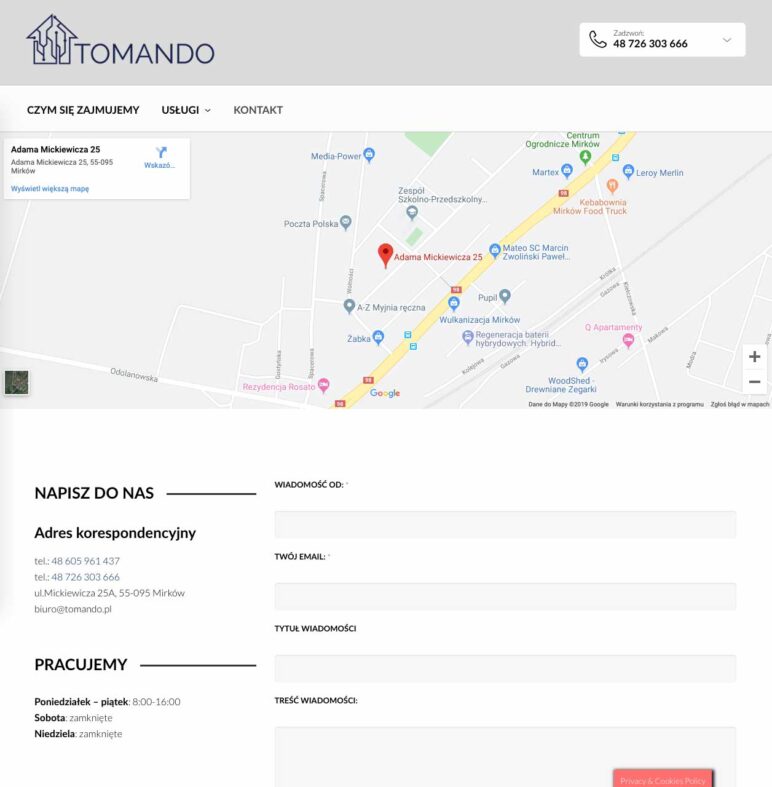Go to the KONTAKT page
The height and width of the screenshot is (787, 772).
pyautogui.click(x=258, y=110)
